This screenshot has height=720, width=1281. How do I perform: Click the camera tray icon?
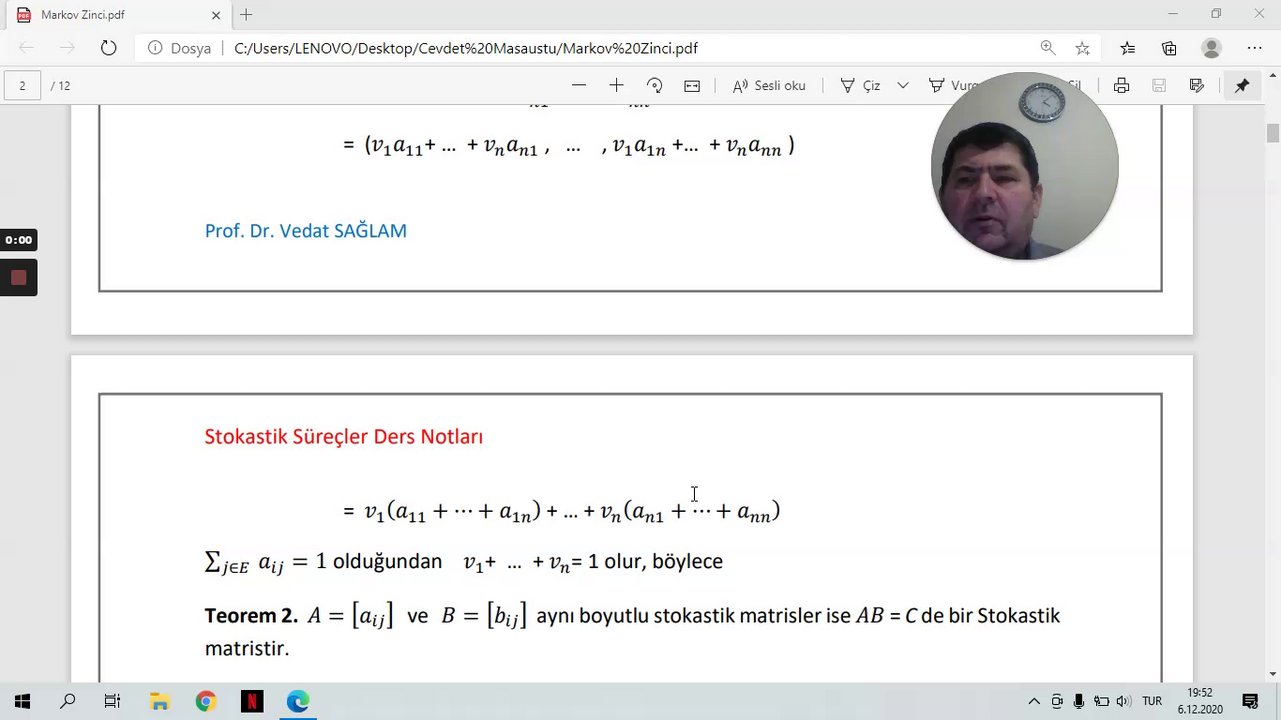1057,701
